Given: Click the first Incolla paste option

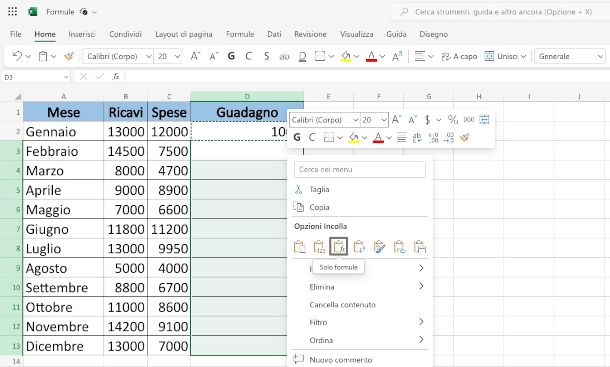Looking at the screenshot, I should tap(299, 247).
